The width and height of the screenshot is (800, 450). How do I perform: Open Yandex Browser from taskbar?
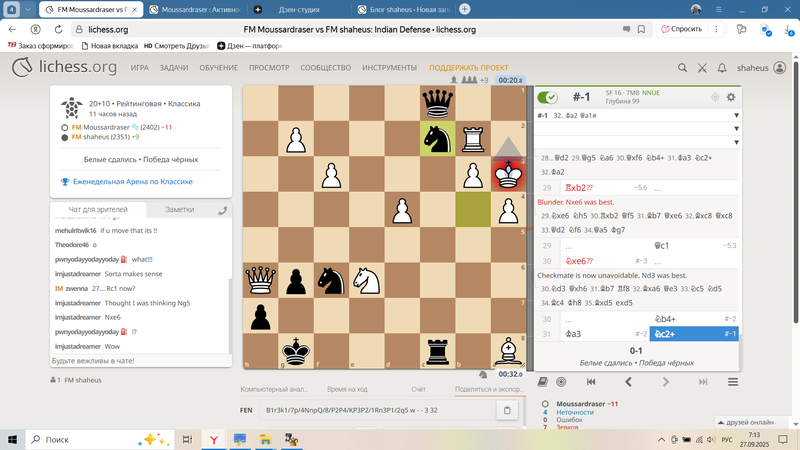click(x=214, y=439)
